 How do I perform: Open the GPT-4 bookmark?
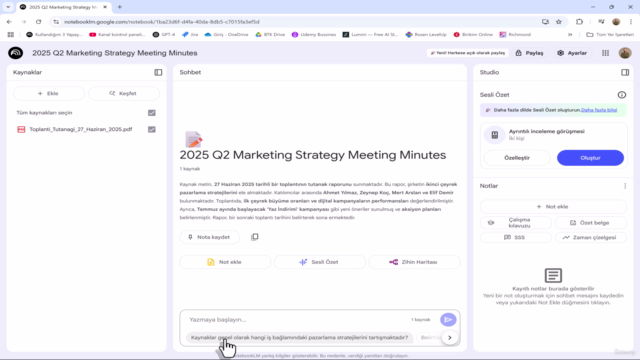click(x=164, y=35)
